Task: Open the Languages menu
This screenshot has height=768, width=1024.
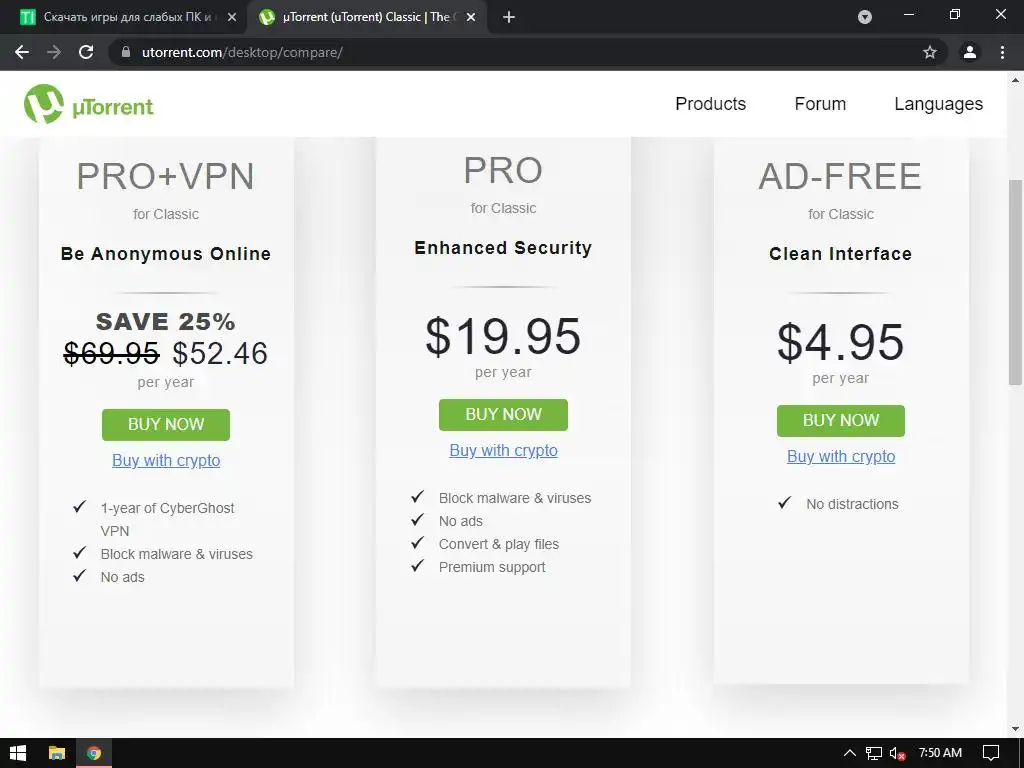Action: (938, 104)
